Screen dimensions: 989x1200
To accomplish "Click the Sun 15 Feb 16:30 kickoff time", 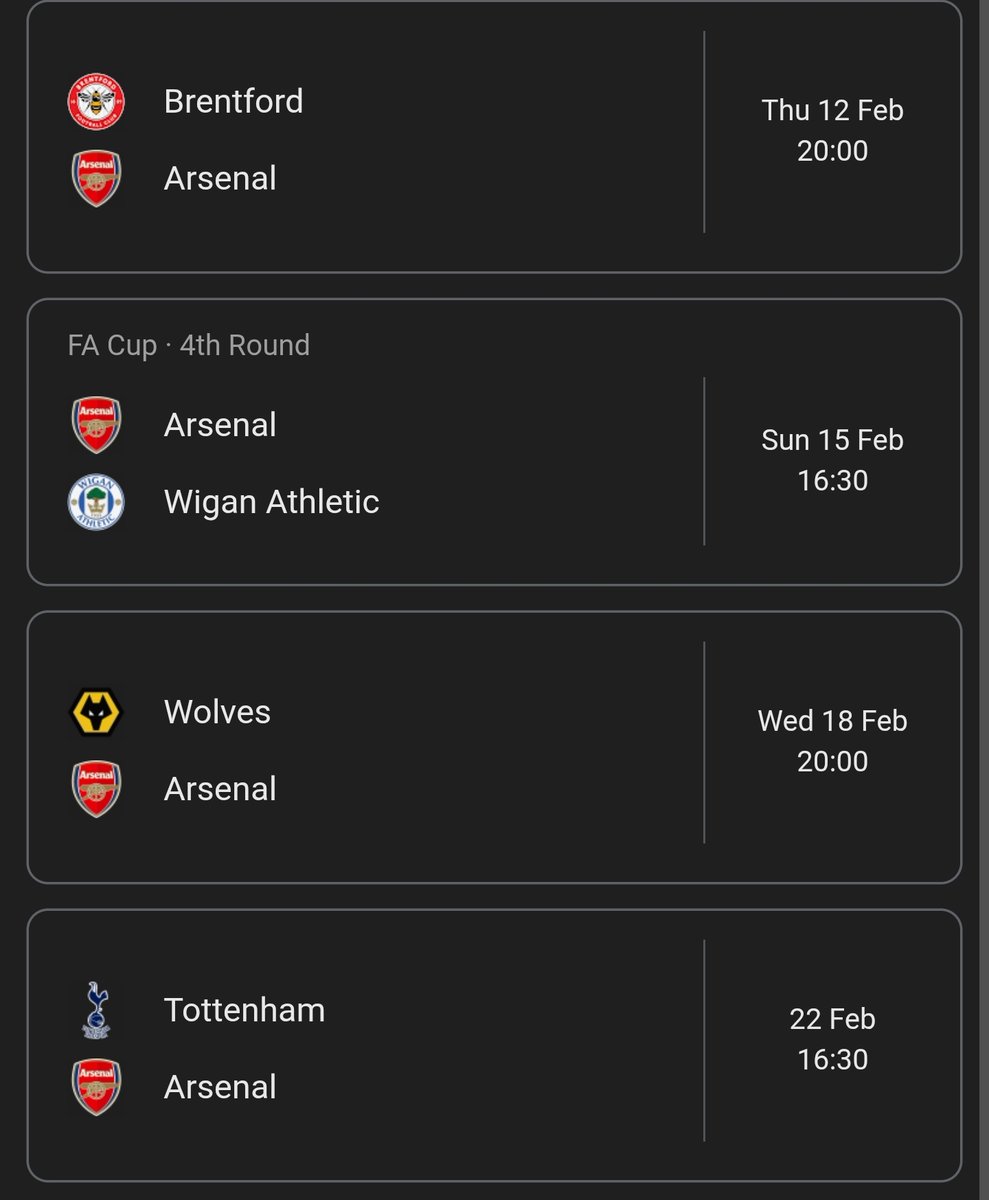I will 832,460.
